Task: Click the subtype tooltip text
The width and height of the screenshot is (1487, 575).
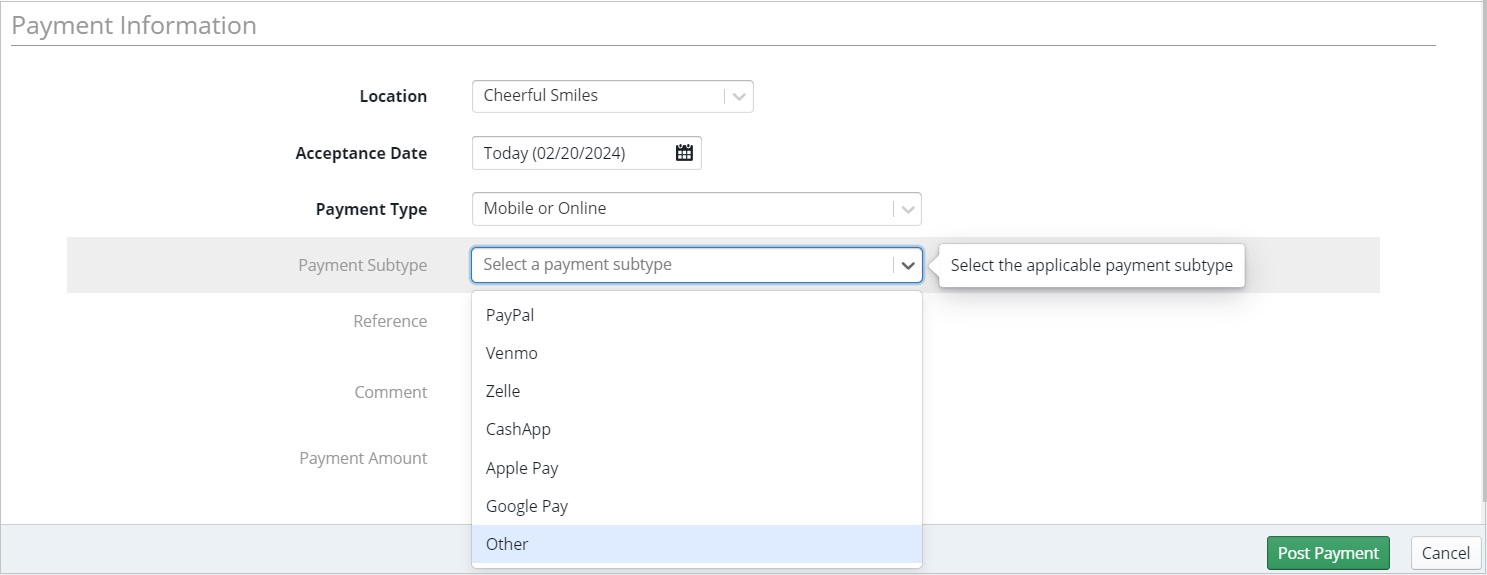Action: click(1091, 266)
